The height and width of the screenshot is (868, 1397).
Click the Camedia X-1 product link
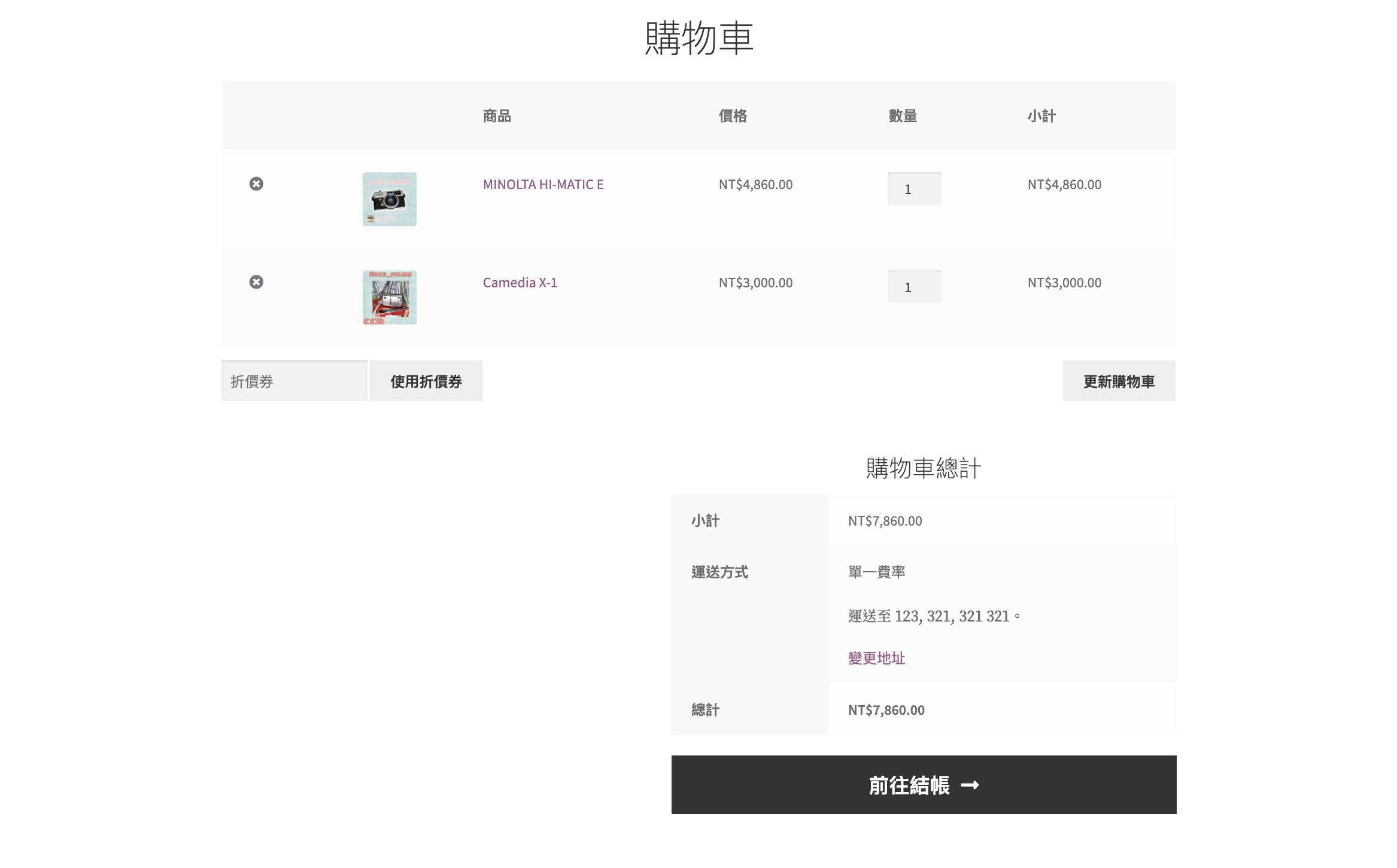520,283
